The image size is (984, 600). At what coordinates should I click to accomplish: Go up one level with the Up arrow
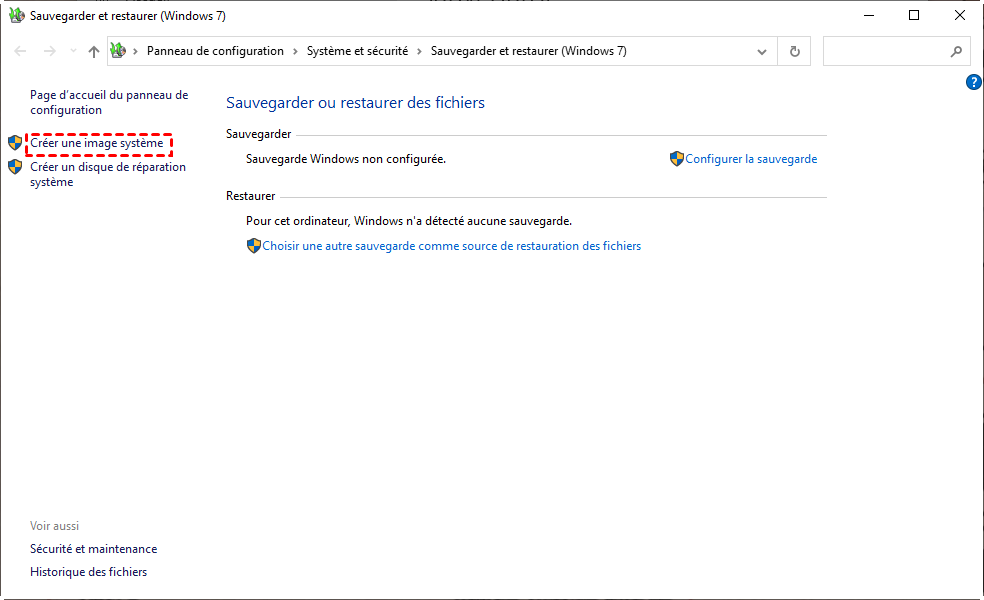point(94,51)
